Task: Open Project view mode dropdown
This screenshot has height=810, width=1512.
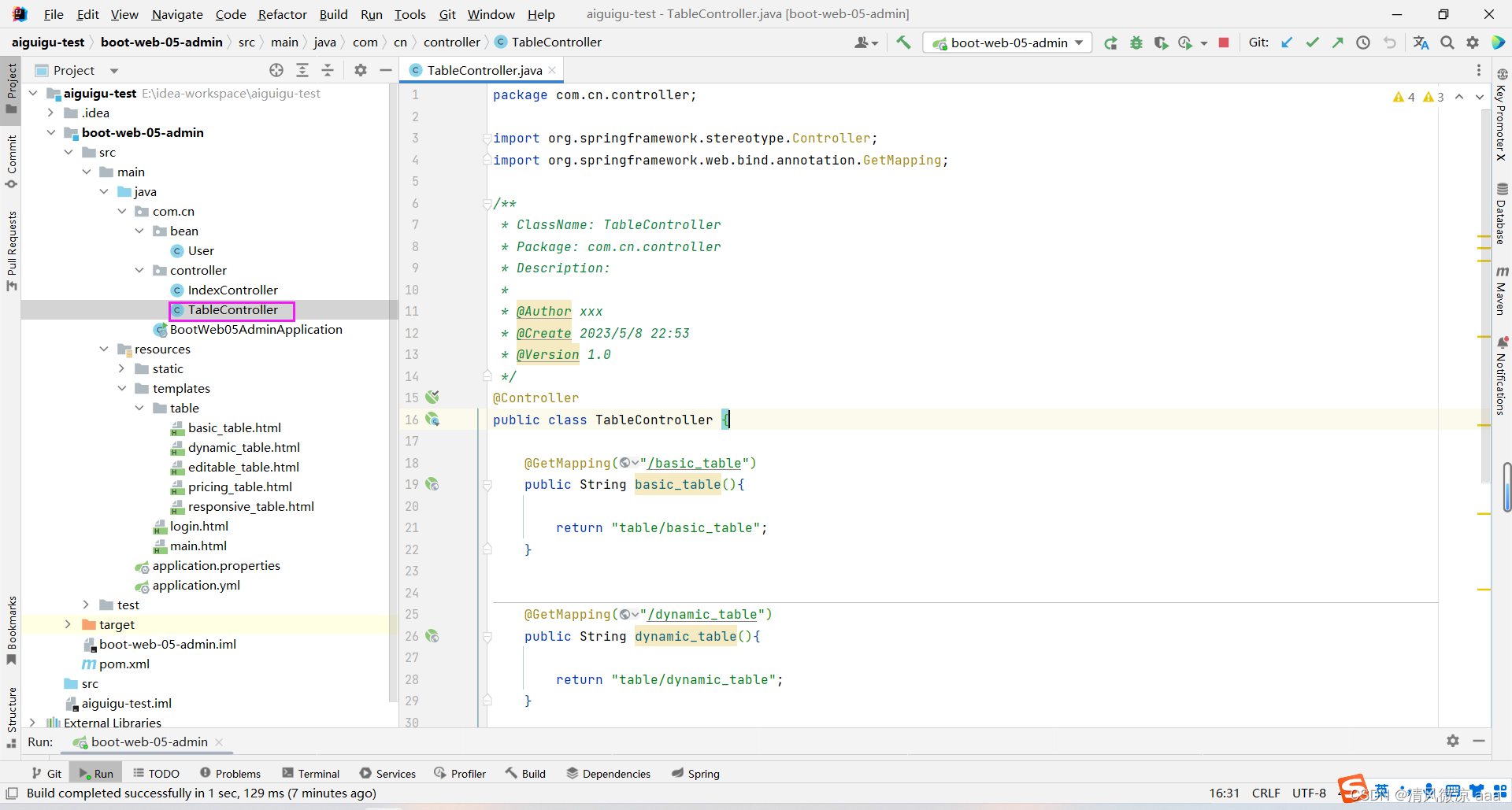Action: pos(114,71)
